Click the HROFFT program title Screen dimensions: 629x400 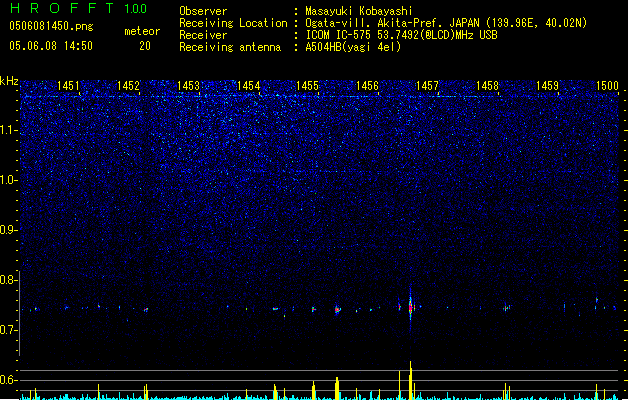tap(62, 8)
